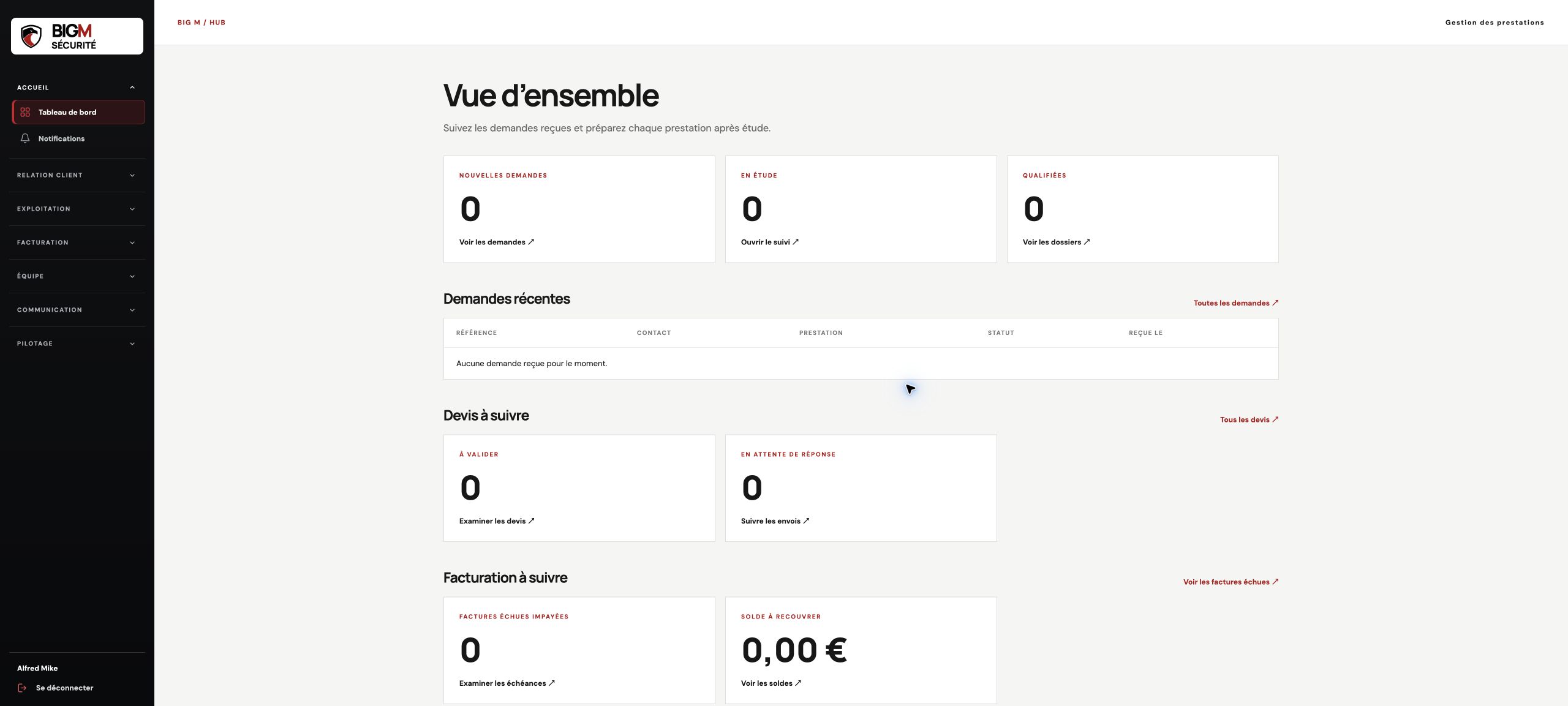This screenshot has height=706, width=1568.
Task: Click the Prestation column header
Action: 821,333
